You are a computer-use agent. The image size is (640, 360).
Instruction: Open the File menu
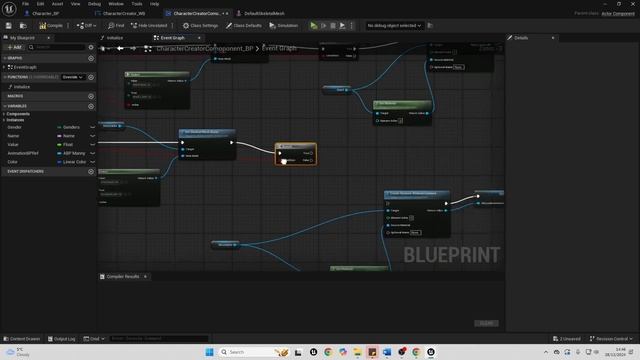(25, 4)
